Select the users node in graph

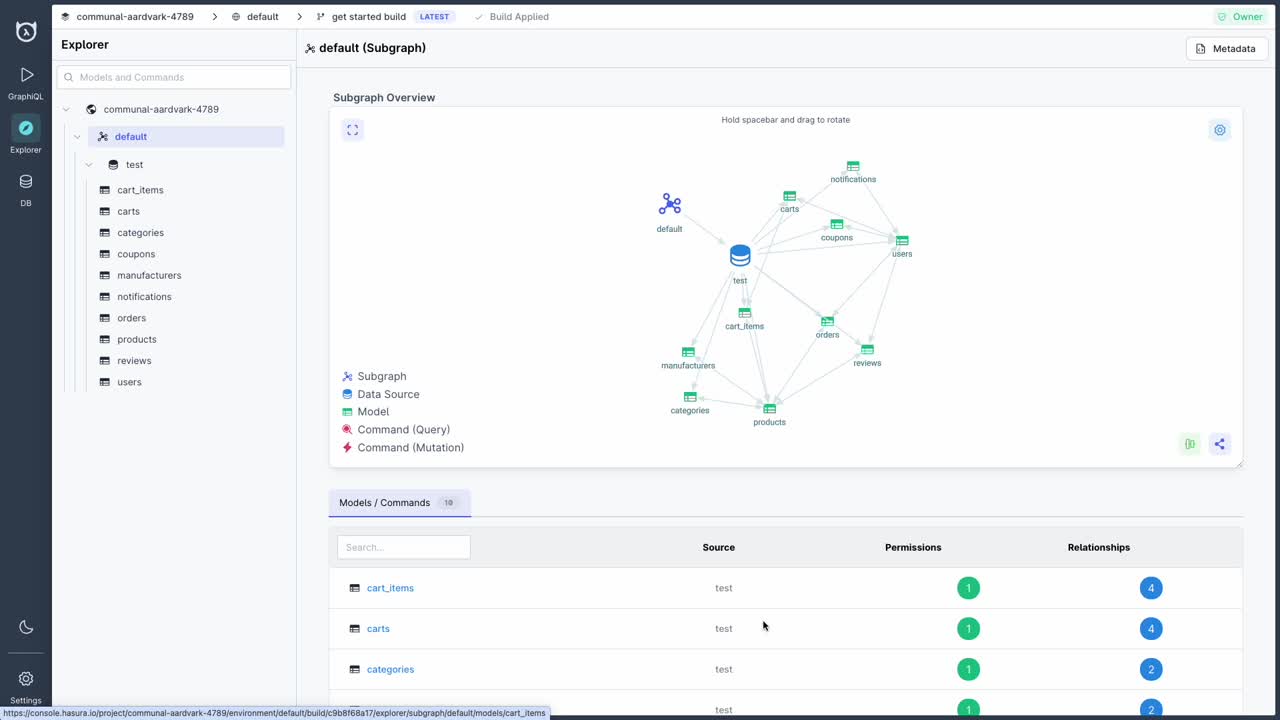(902, 240)
